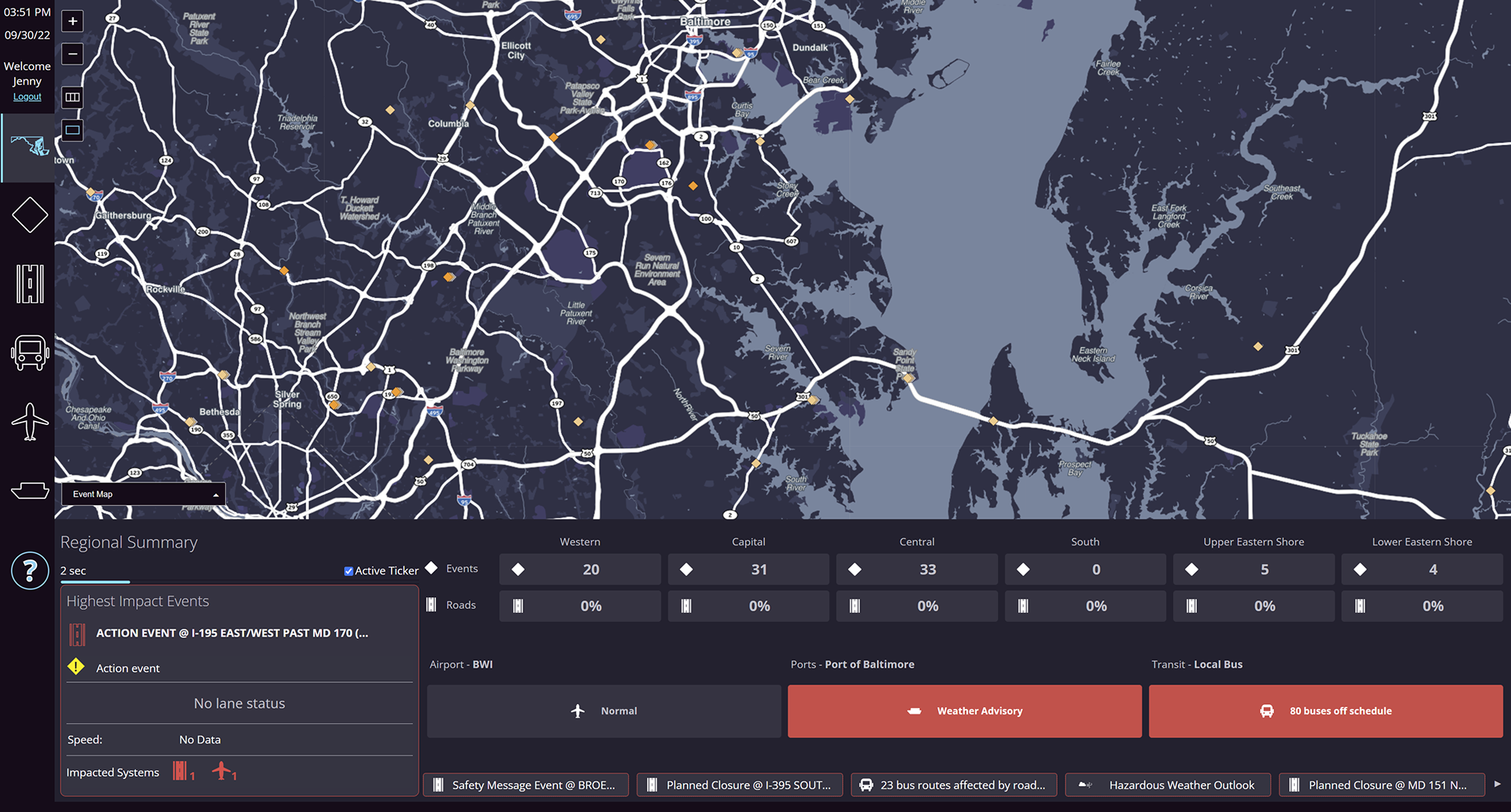Click the No lane status text

coord(239,703)
